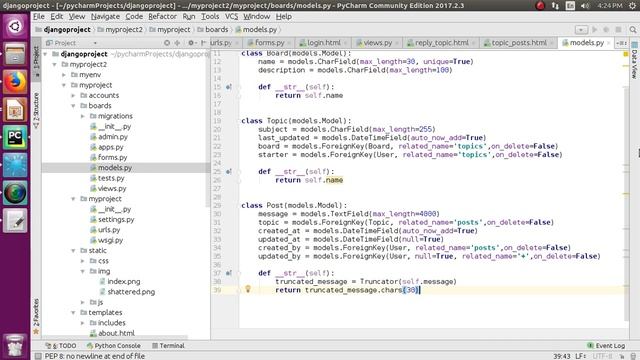This screenshot has width=640, height=360.
Task: Stop the running process via the stop icon
Action: click(x=618, y=29)
